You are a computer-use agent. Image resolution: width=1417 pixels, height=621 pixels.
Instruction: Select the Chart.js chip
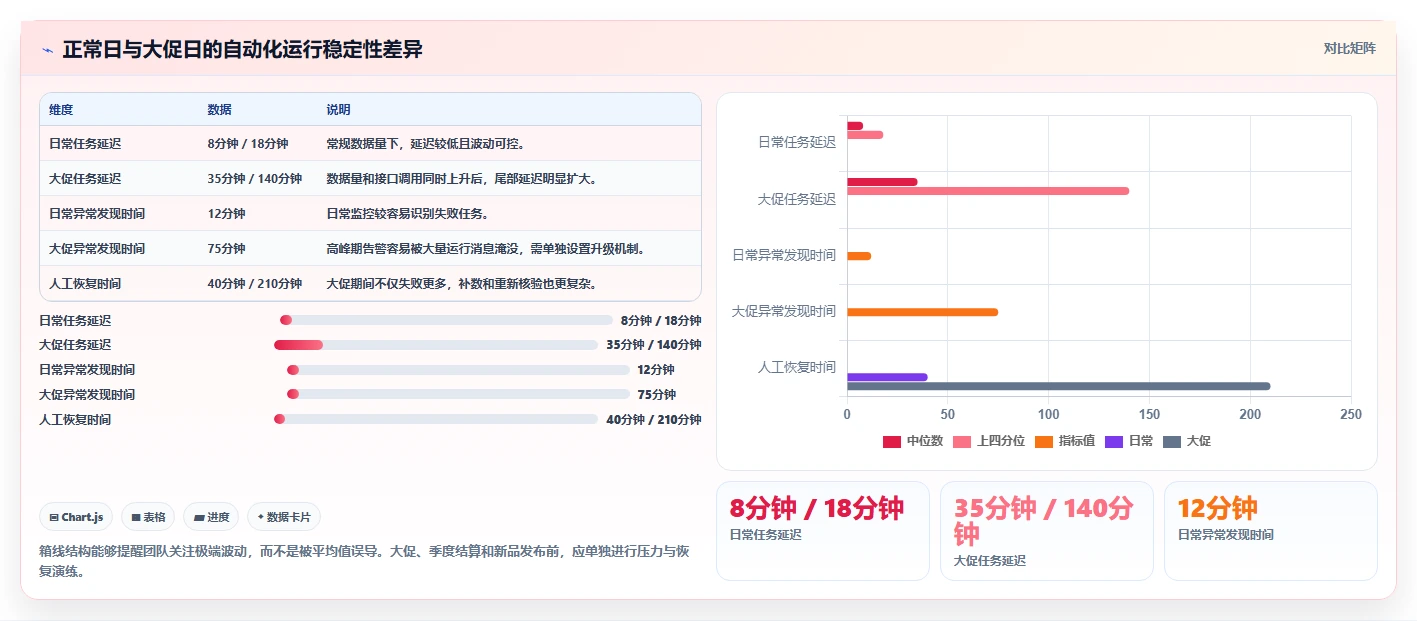click(x=76, y=517)
